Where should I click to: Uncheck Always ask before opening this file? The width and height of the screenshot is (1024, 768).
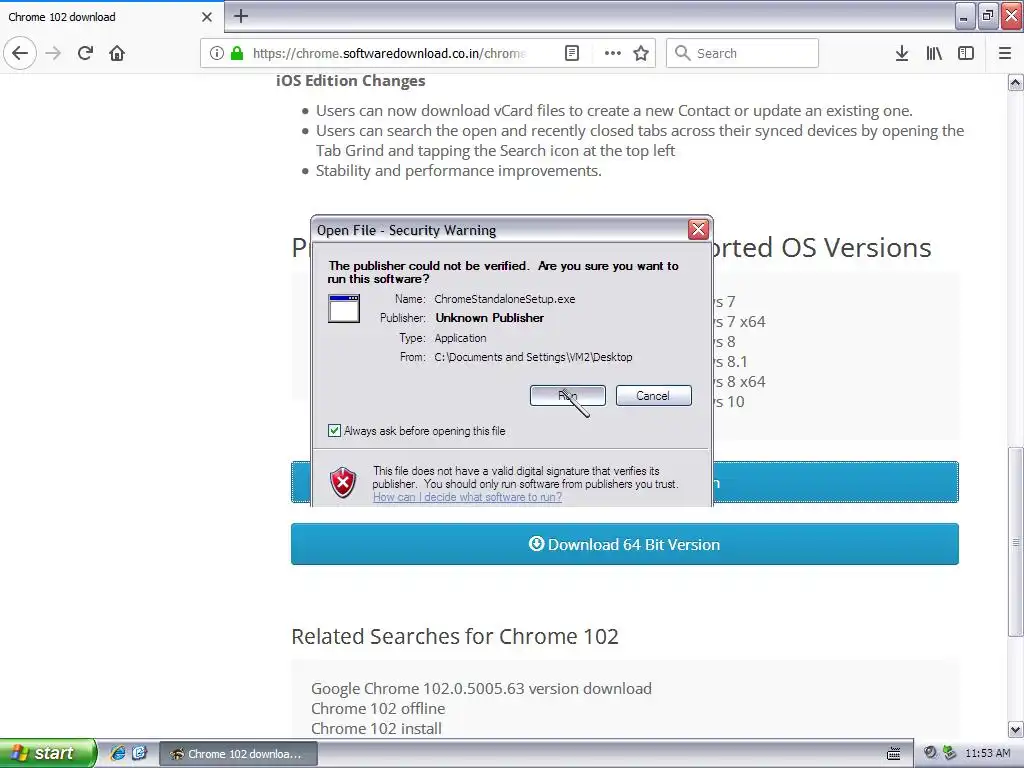(334, 431)
